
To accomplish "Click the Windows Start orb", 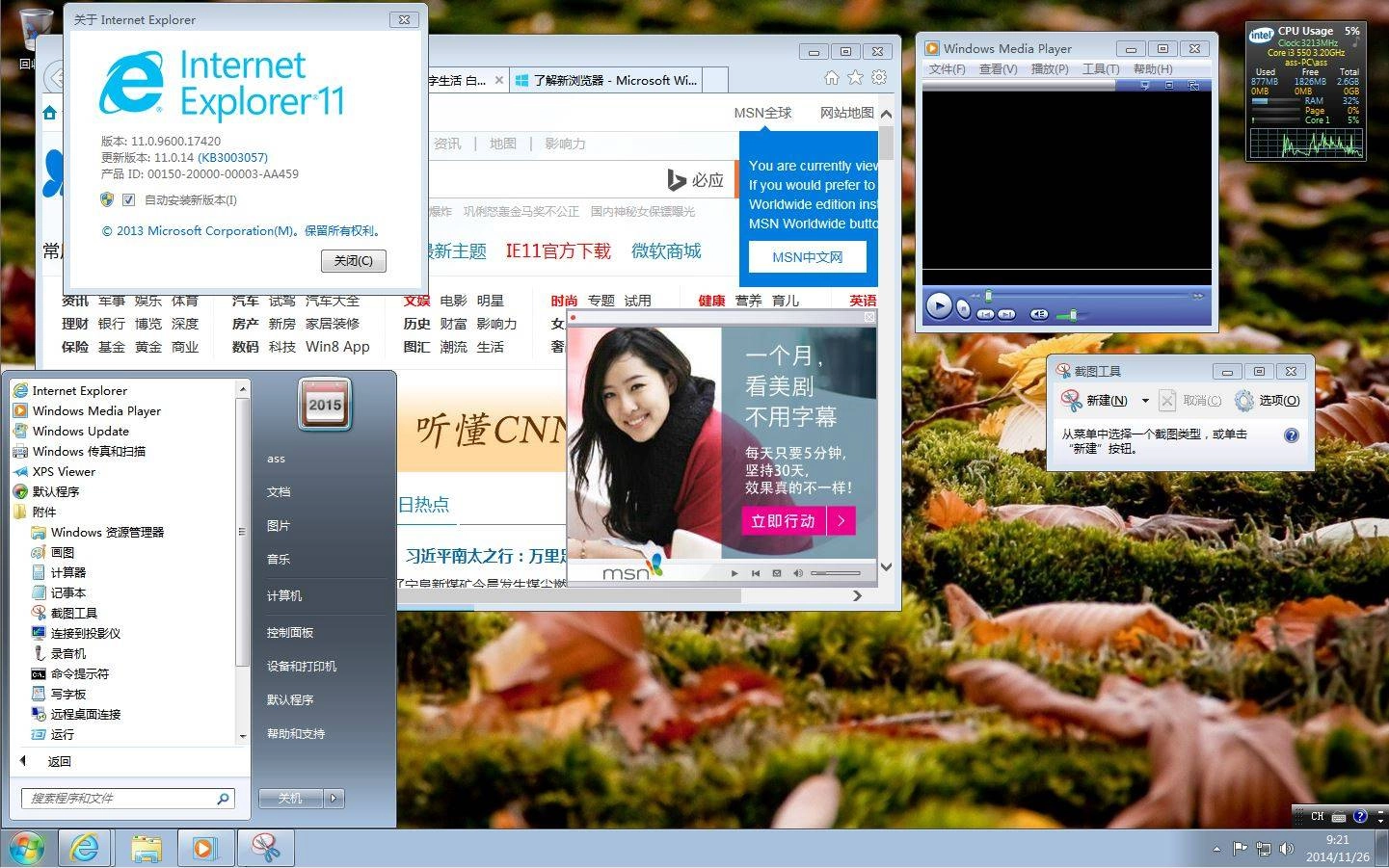I will click(x=27, y=848).
